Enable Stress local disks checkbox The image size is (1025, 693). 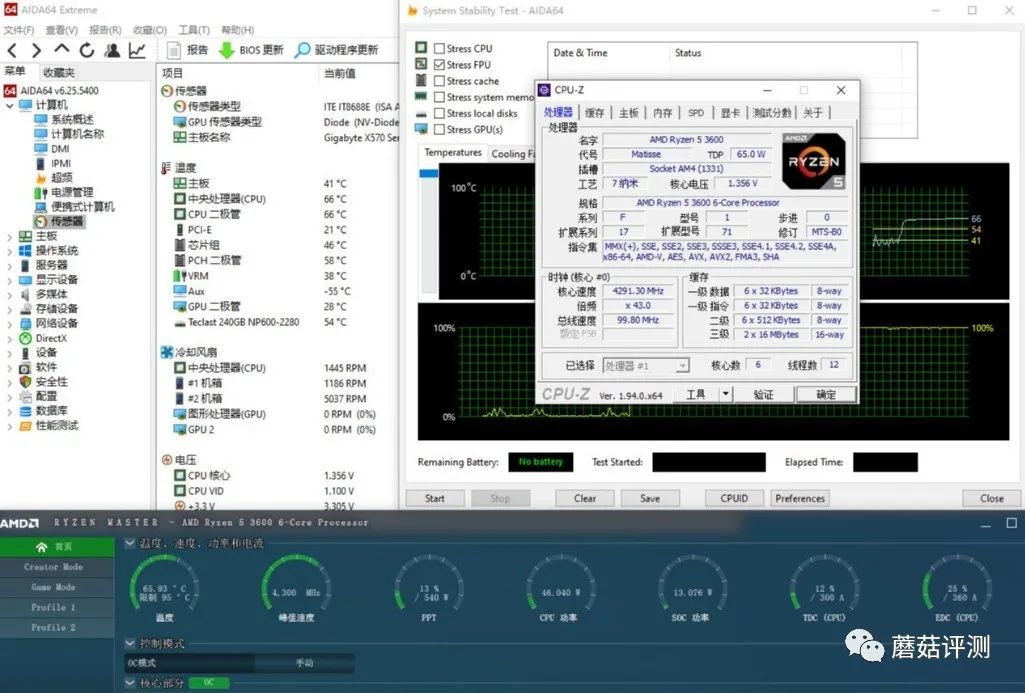pyautogui.click(x=440, y=113)
